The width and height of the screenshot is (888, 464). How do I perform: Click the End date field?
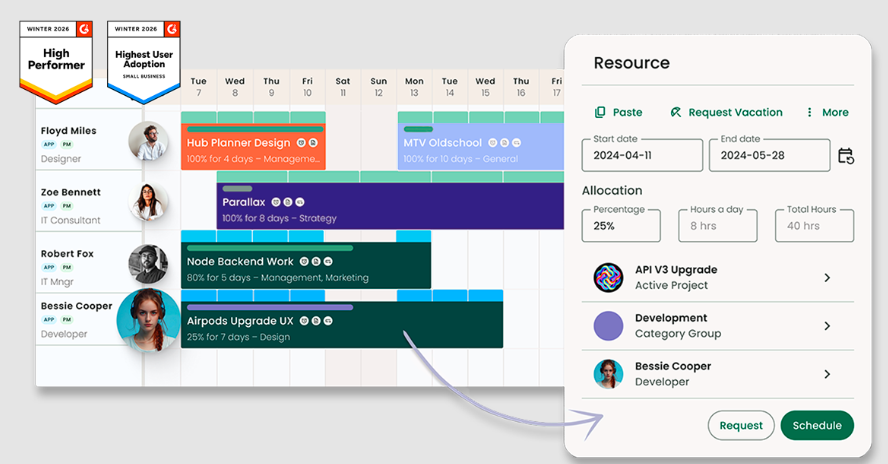coord(770,155)
